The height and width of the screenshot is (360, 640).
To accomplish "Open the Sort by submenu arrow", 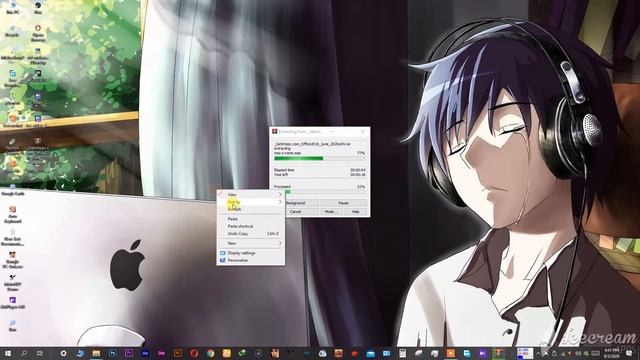I will pyautogui.click(x=280, y=202).
